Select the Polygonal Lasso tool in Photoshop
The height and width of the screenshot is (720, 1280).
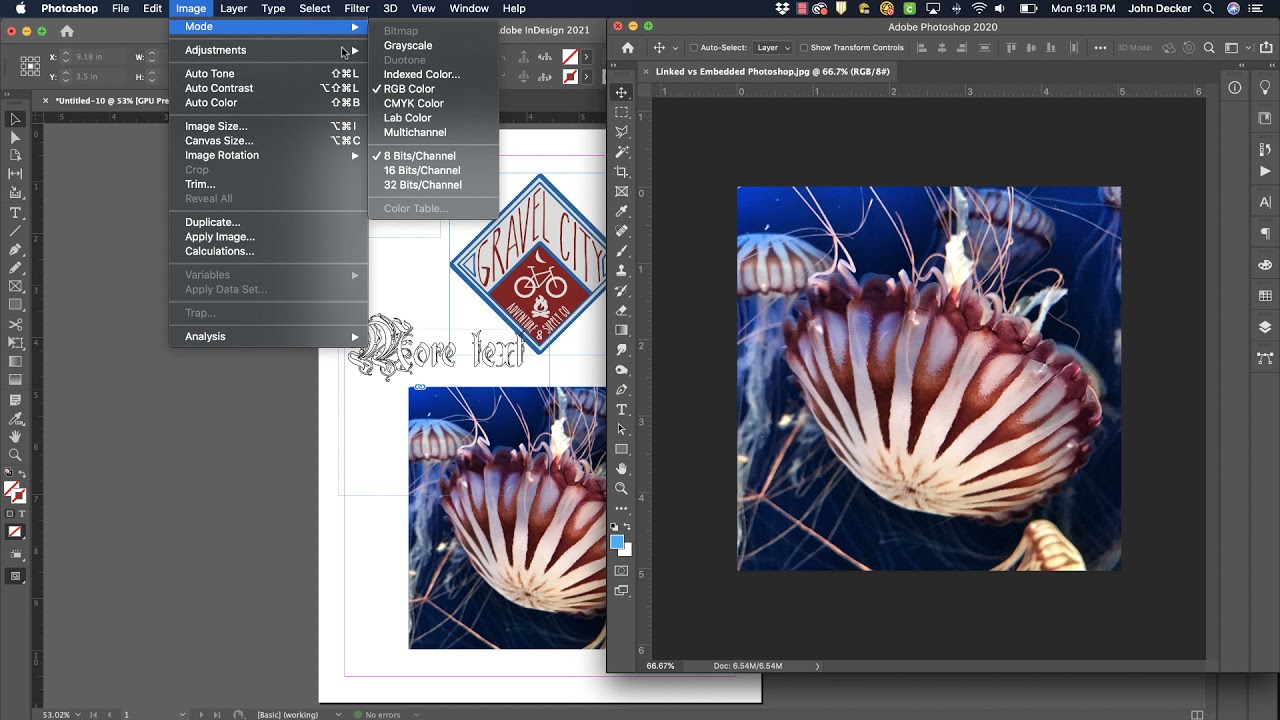point(621,132)
